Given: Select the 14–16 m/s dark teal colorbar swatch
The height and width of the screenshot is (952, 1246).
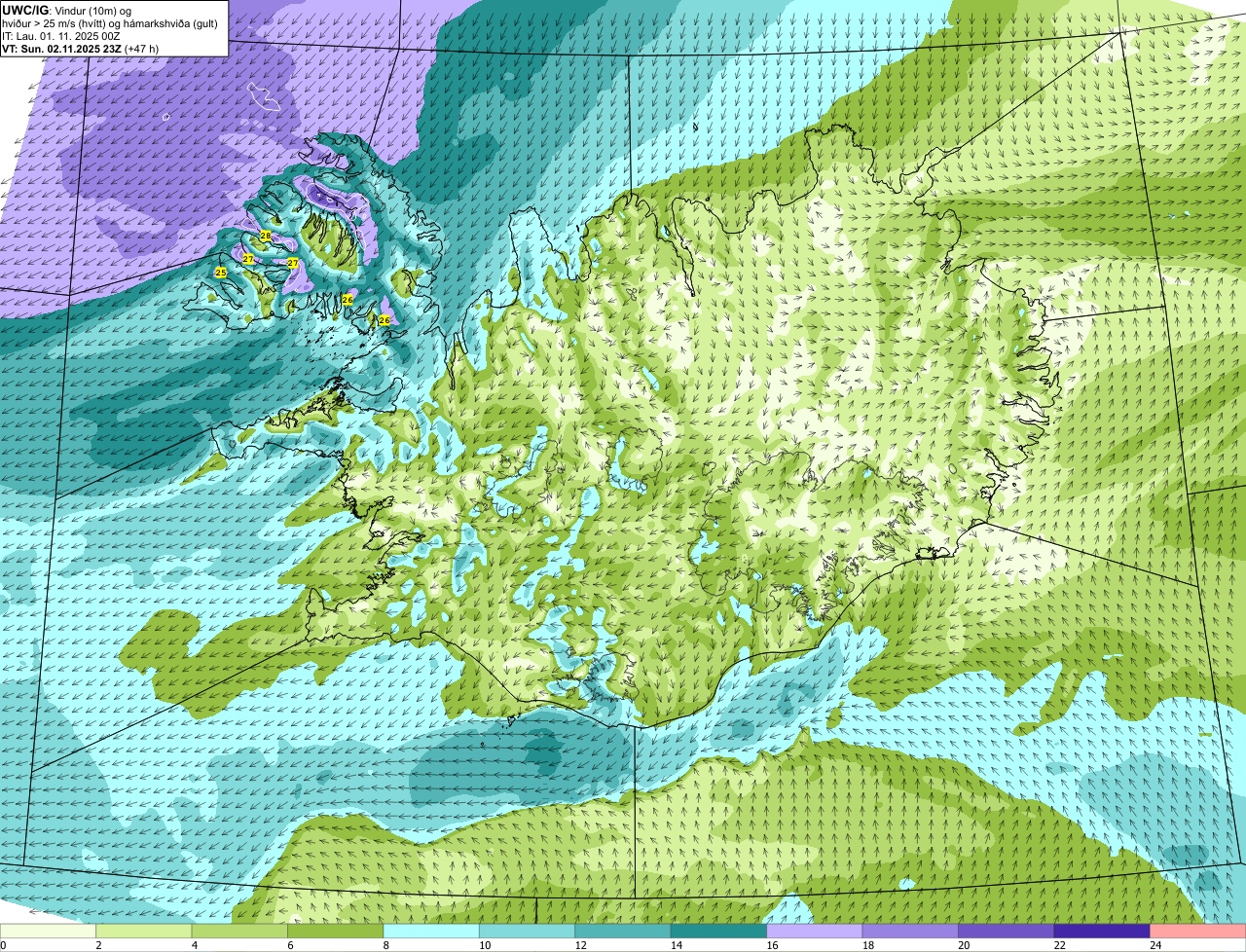Looking at the screenshot, I should pyautogui.click(x=719, y=932).
